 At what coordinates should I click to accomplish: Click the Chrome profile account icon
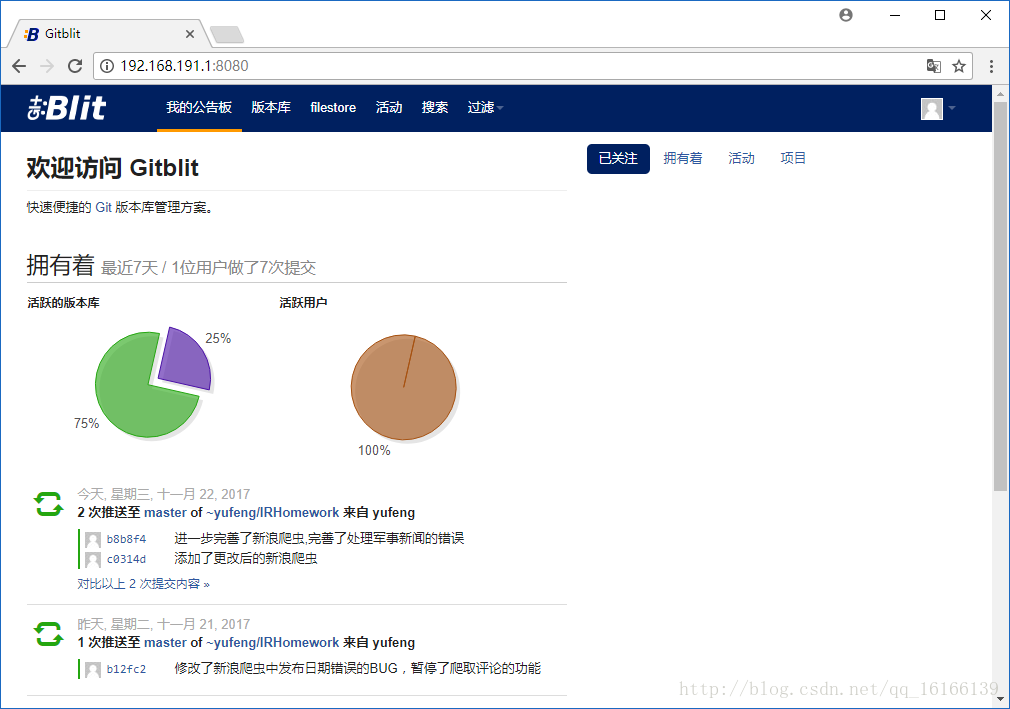846,15
